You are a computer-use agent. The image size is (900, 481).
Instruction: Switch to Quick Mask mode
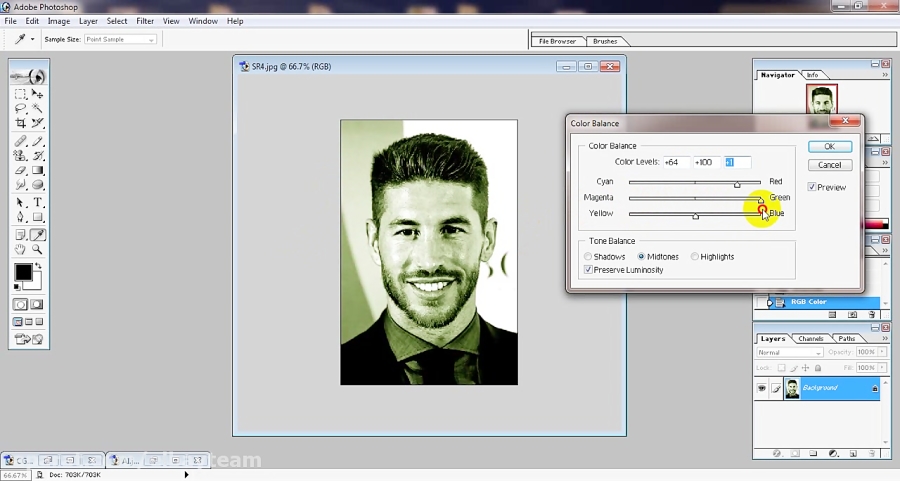(37, 305)
